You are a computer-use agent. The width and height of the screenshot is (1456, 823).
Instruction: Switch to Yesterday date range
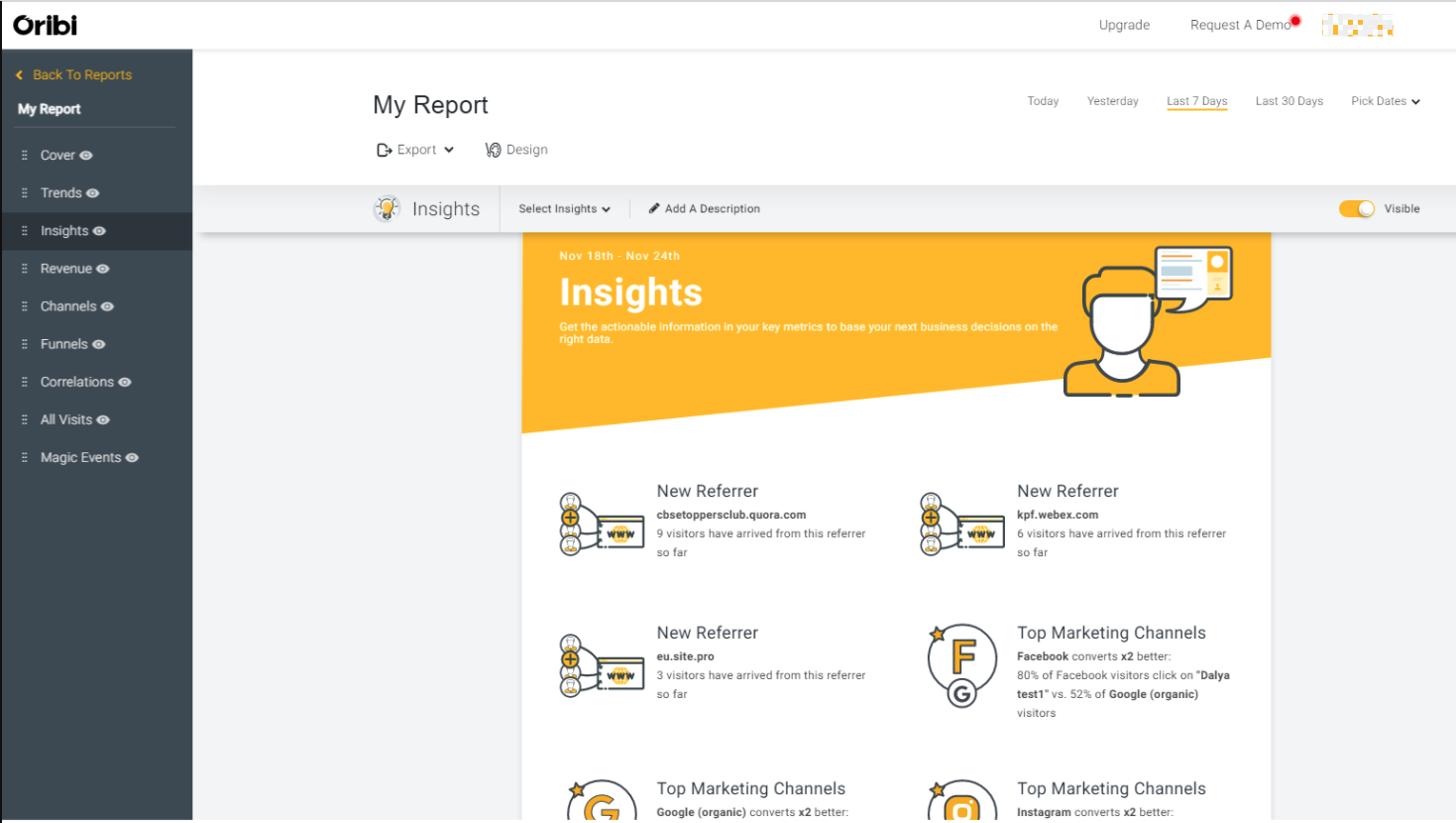point(1113,101)
